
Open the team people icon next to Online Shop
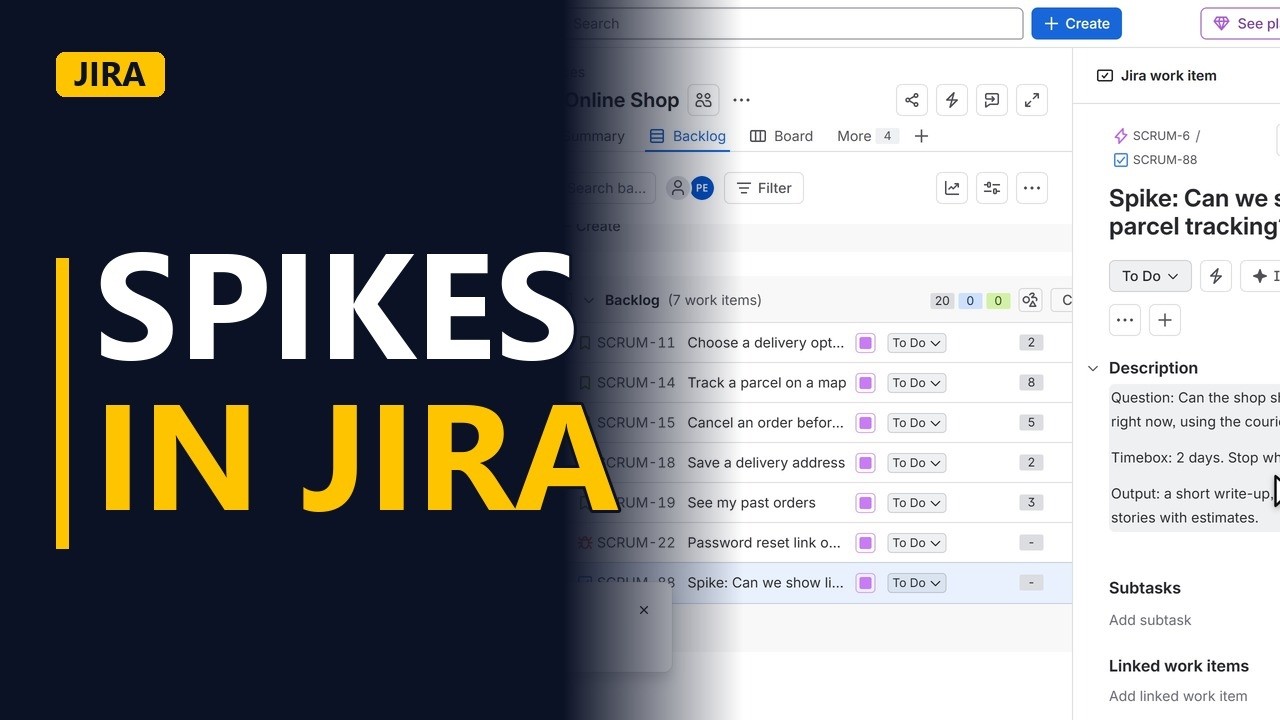click(703, 100)
